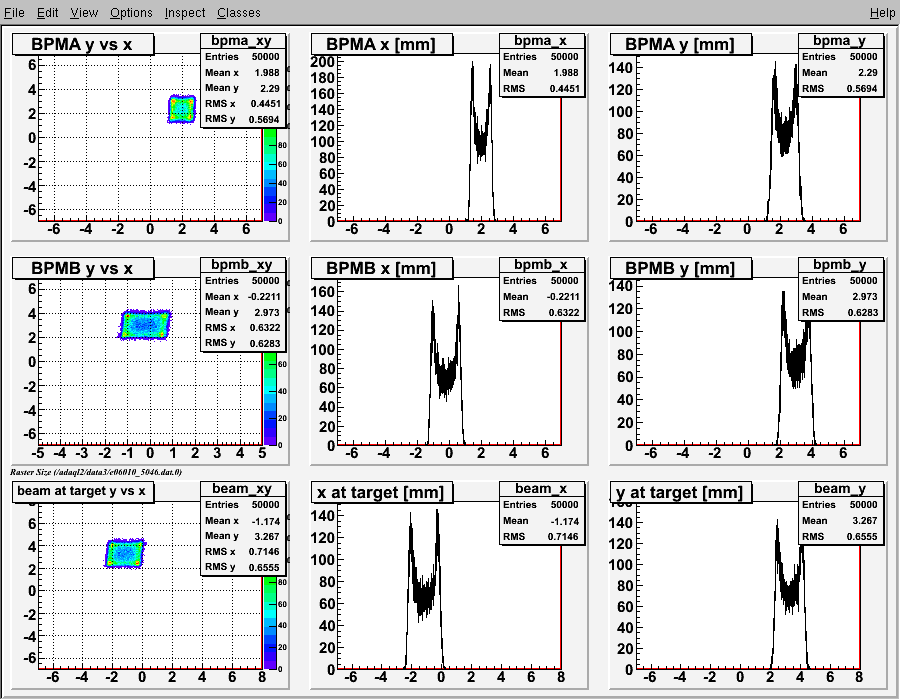Click the BPMB y vs x scatter cluster

point(146,325)
